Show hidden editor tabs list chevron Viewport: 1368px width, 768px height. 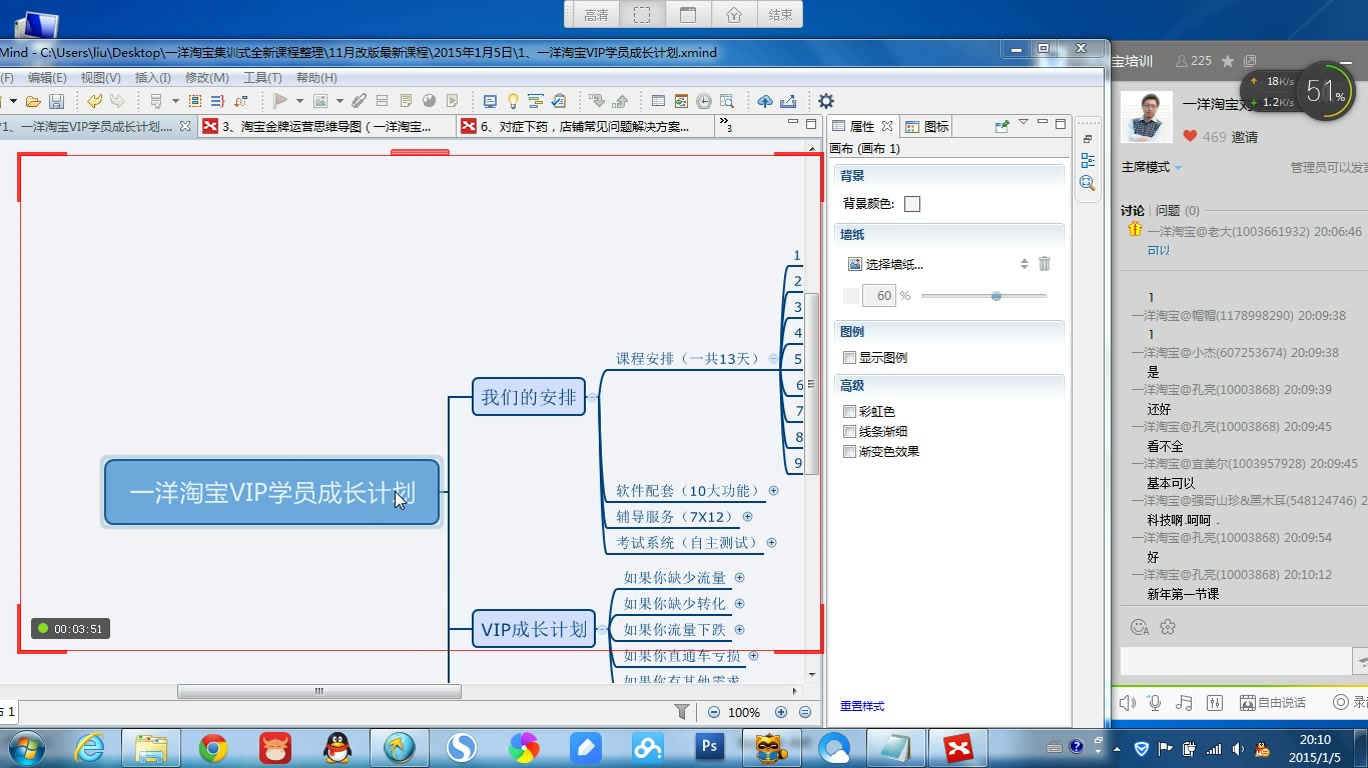coord(724,126)
